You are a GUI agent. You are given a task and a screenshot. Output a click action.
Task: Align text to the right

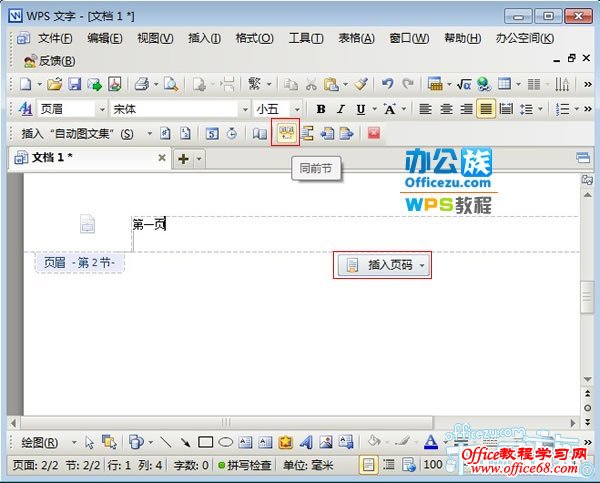coord(466,109)
